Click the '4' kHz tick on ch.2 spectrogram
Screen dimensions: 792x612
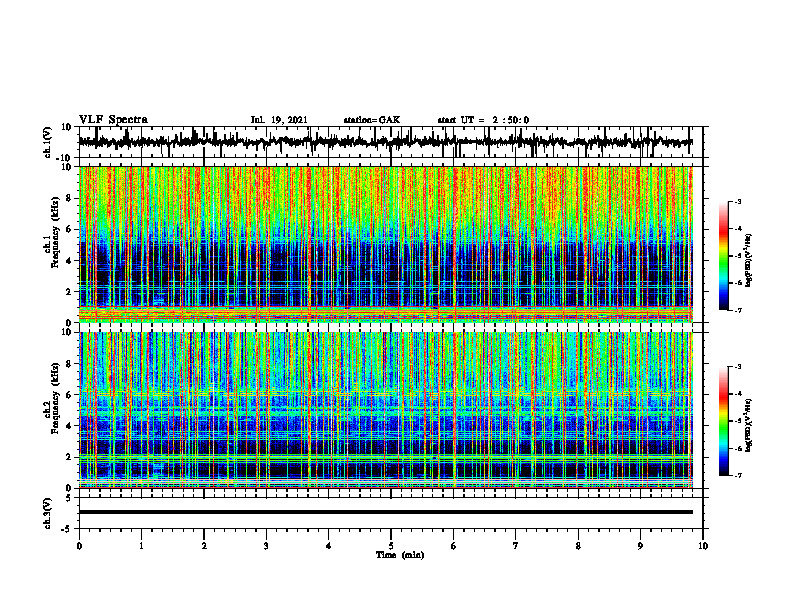coord(70,426)
